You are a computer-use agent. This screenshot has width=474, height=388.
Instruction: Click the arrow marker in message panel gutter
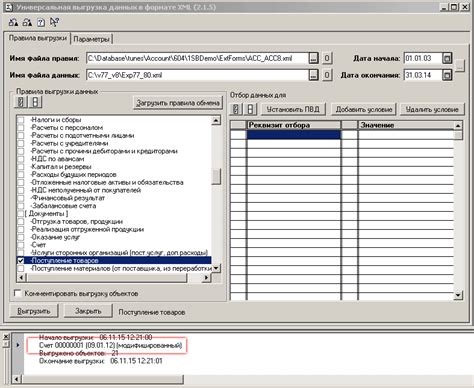18,345
